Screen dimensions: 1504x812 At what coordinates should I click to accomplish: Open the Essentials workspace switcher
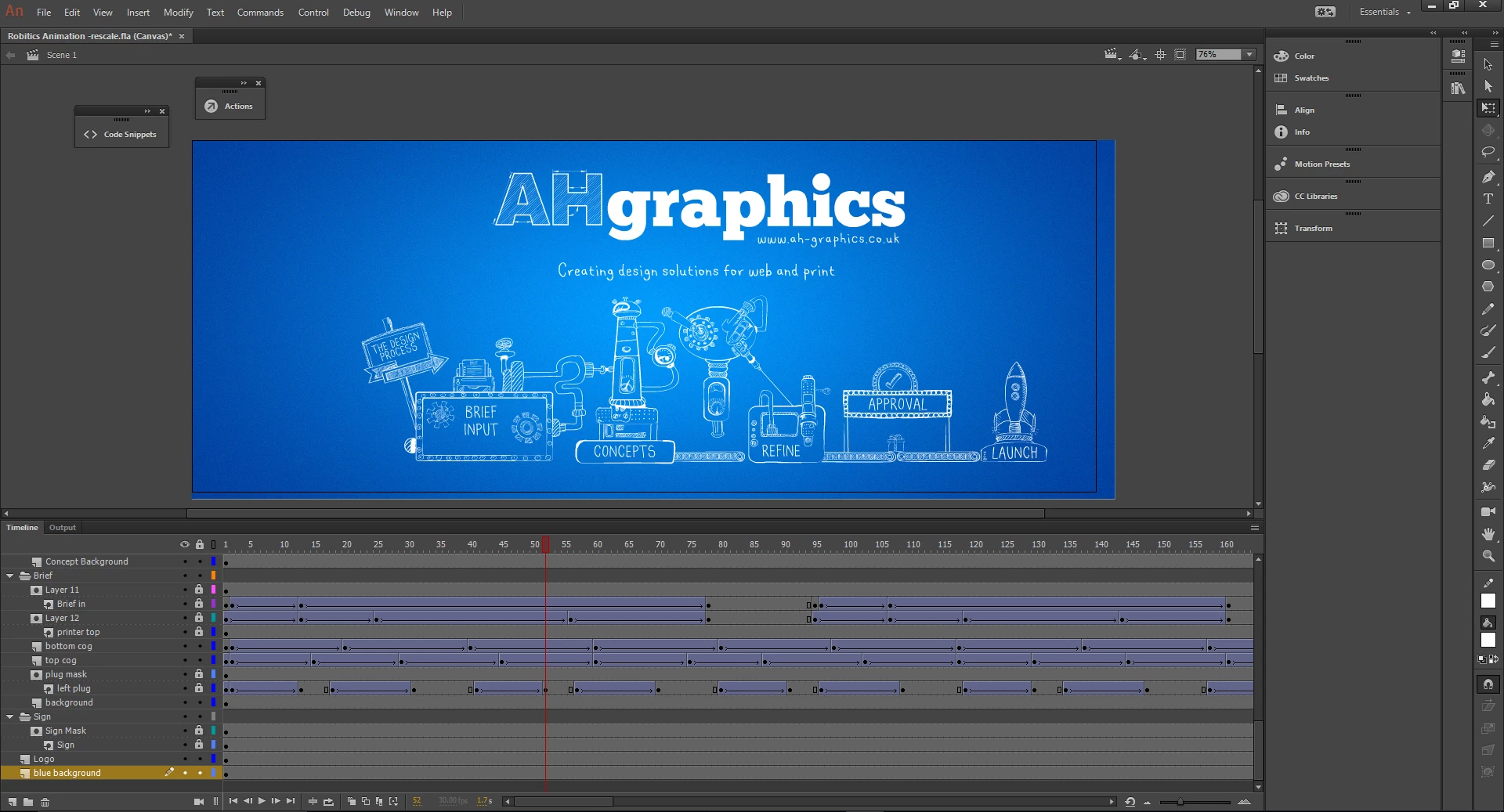[1384, 12]
